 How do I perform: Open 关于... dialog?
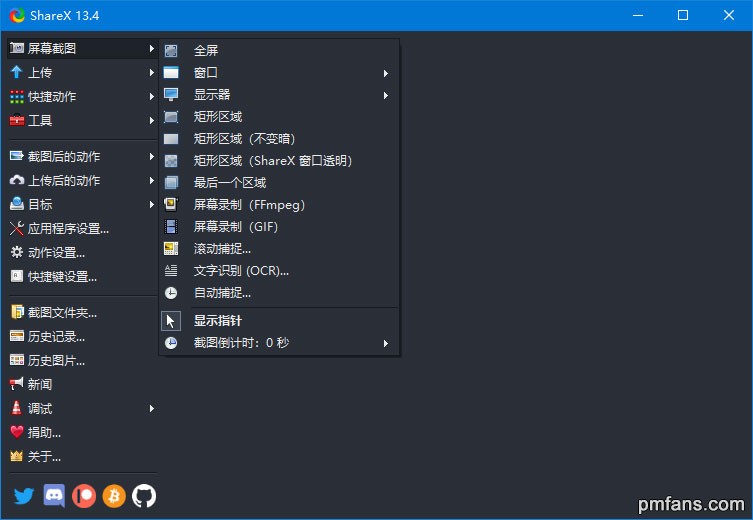[x=82, y=457]
